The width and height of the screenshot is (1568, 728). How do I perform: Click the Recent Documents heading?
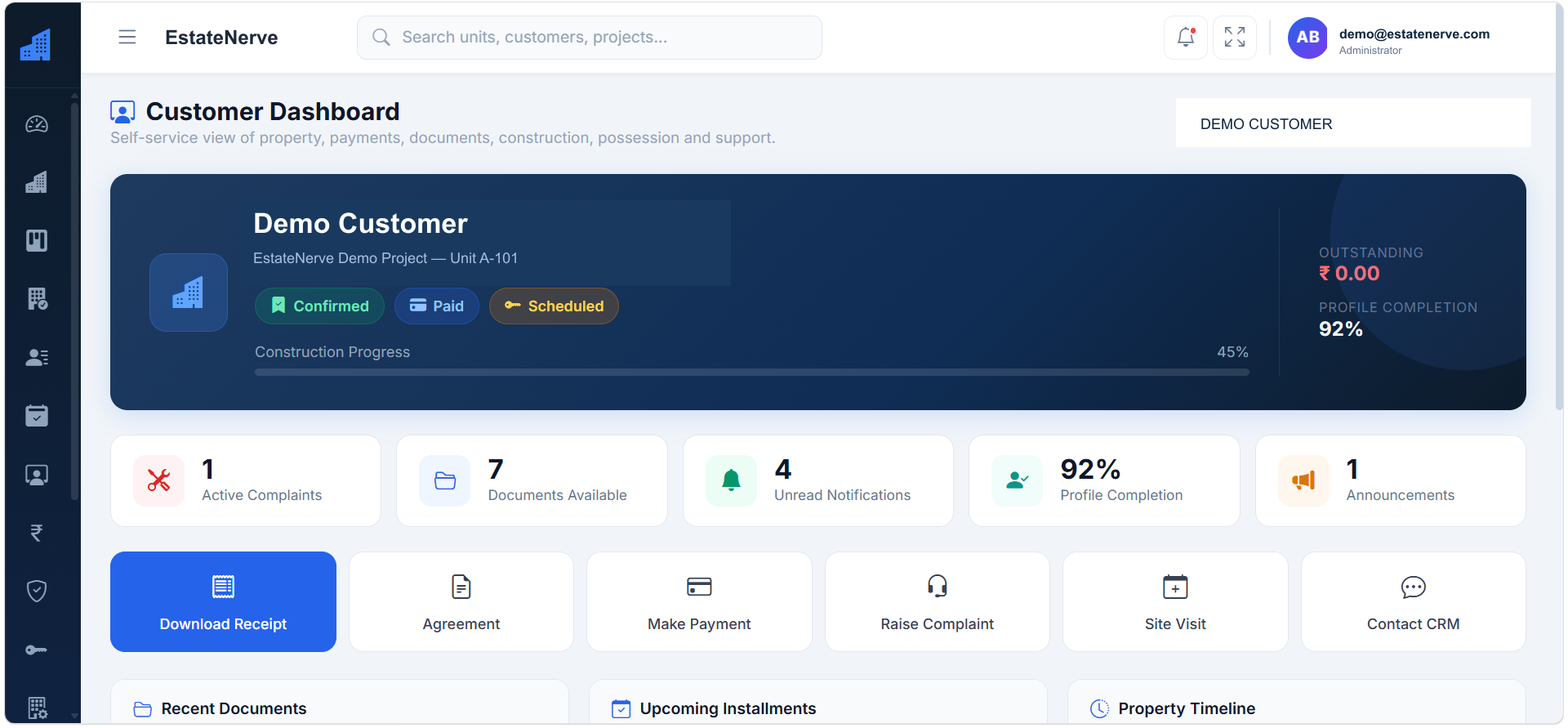234,708
